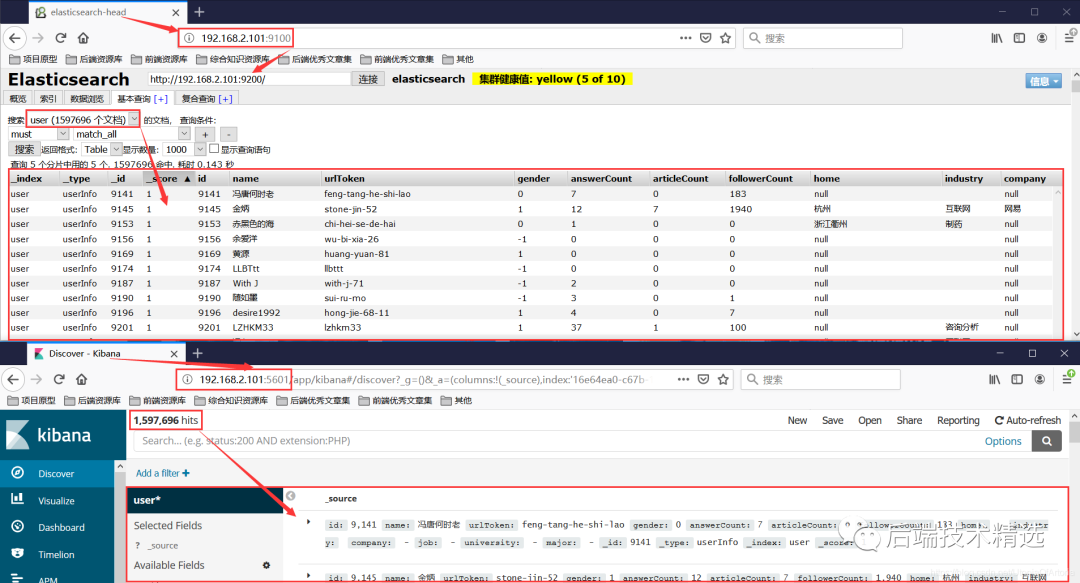This screenshot has height=583, width=1080.
Task: Toggle 显示查询语句 checkbox
Action: [214, 148]
